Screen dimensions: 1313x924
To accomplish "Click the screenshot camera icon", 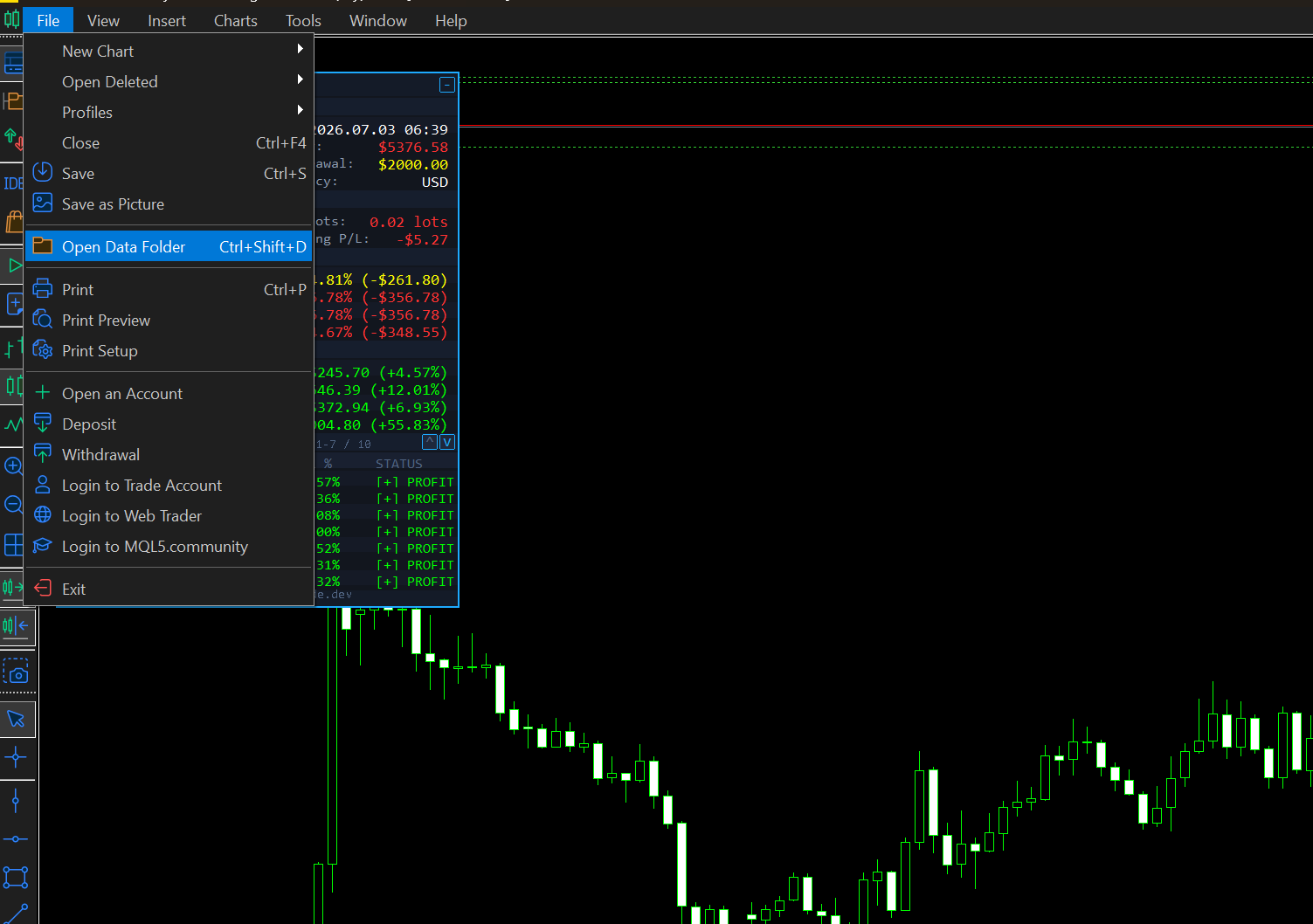I will pyautogui.click(x=16, y=672).
